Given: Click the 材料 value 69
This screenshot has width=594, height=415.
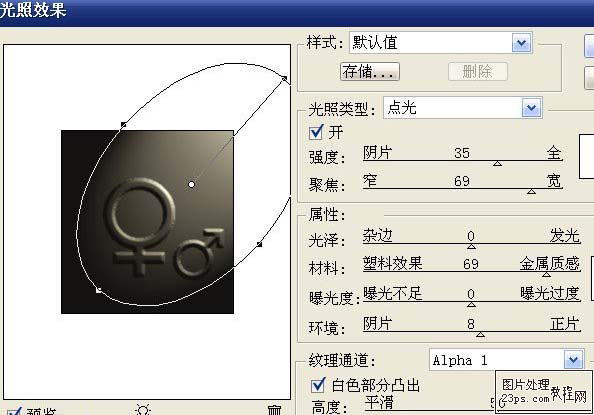Looking at the screenshot, I should click(471, 264).
